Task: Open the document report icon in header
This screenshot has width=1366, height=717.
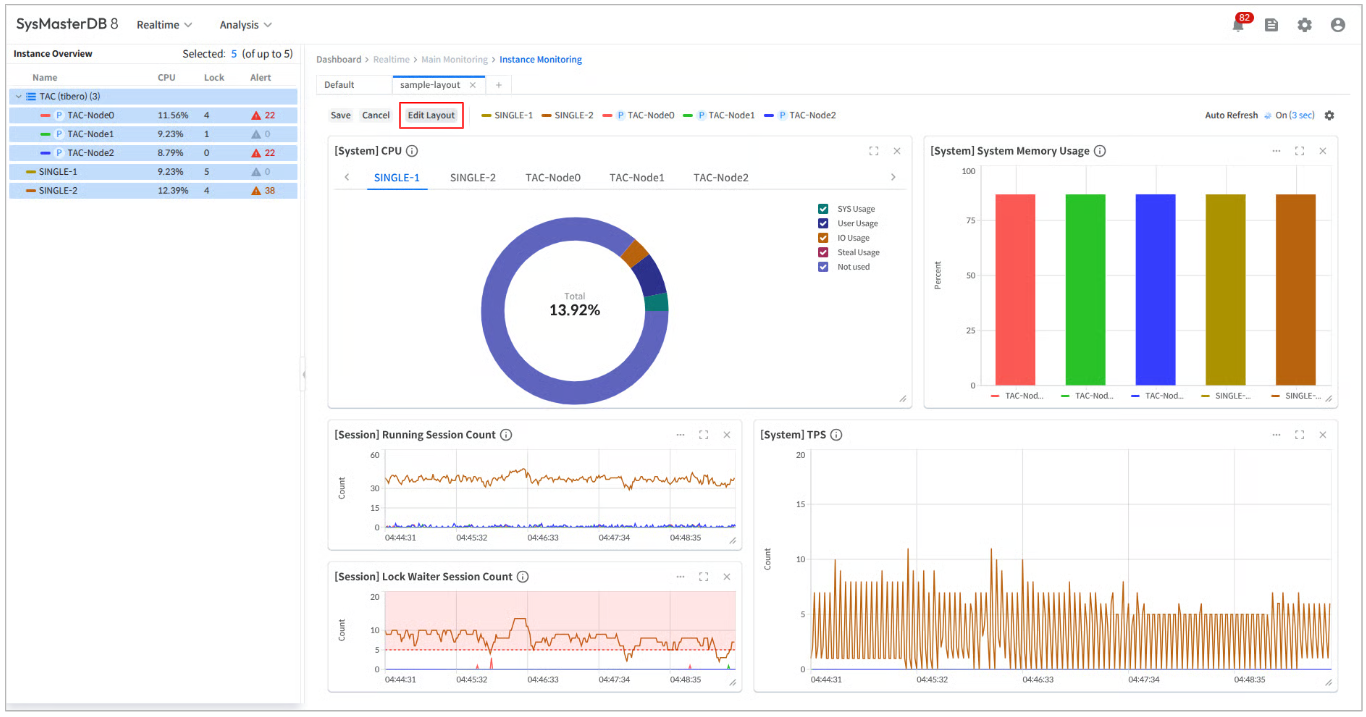Action: [x=1271, y=25]
